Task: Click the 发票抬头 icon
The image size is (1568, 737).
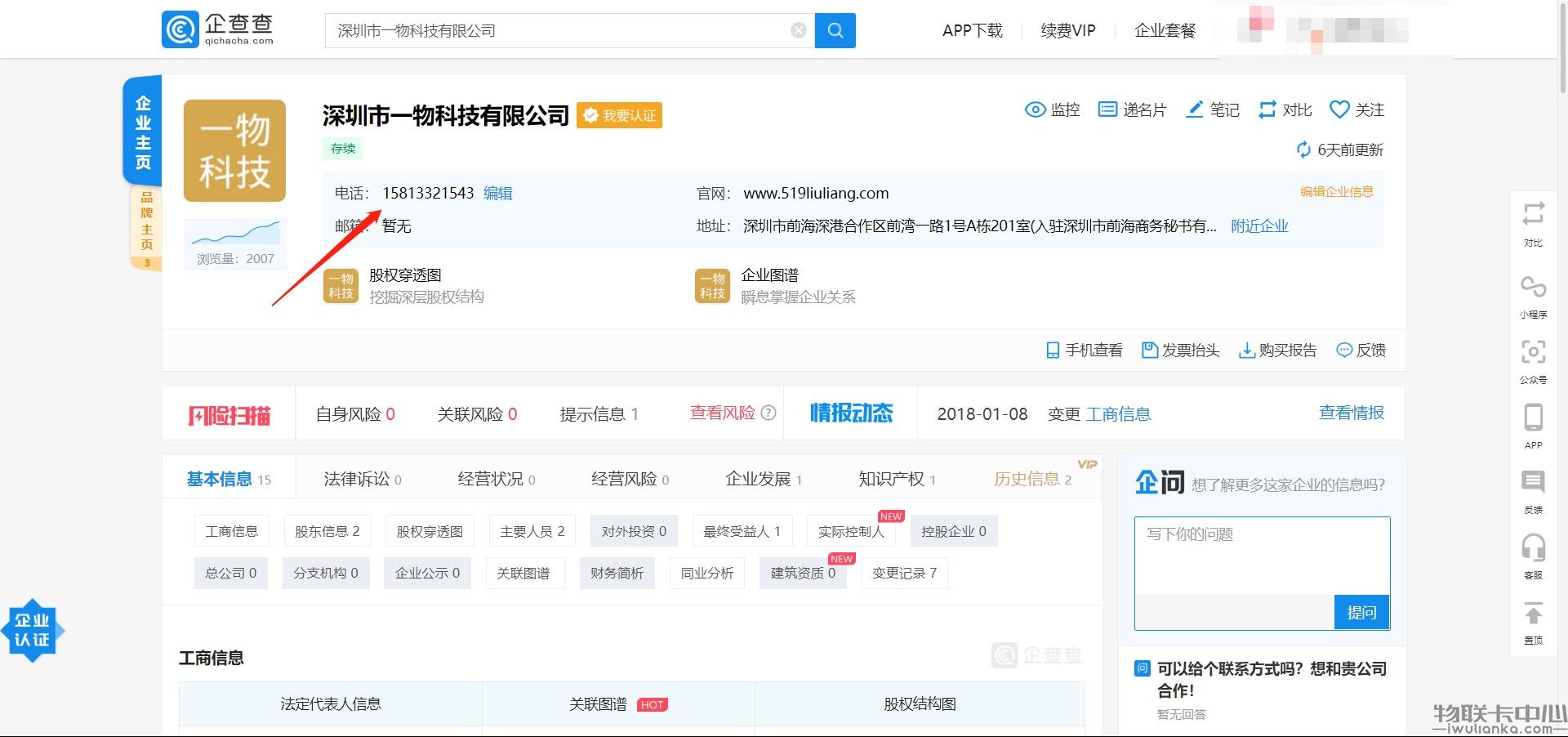Action: click(x=1150, y=351)
